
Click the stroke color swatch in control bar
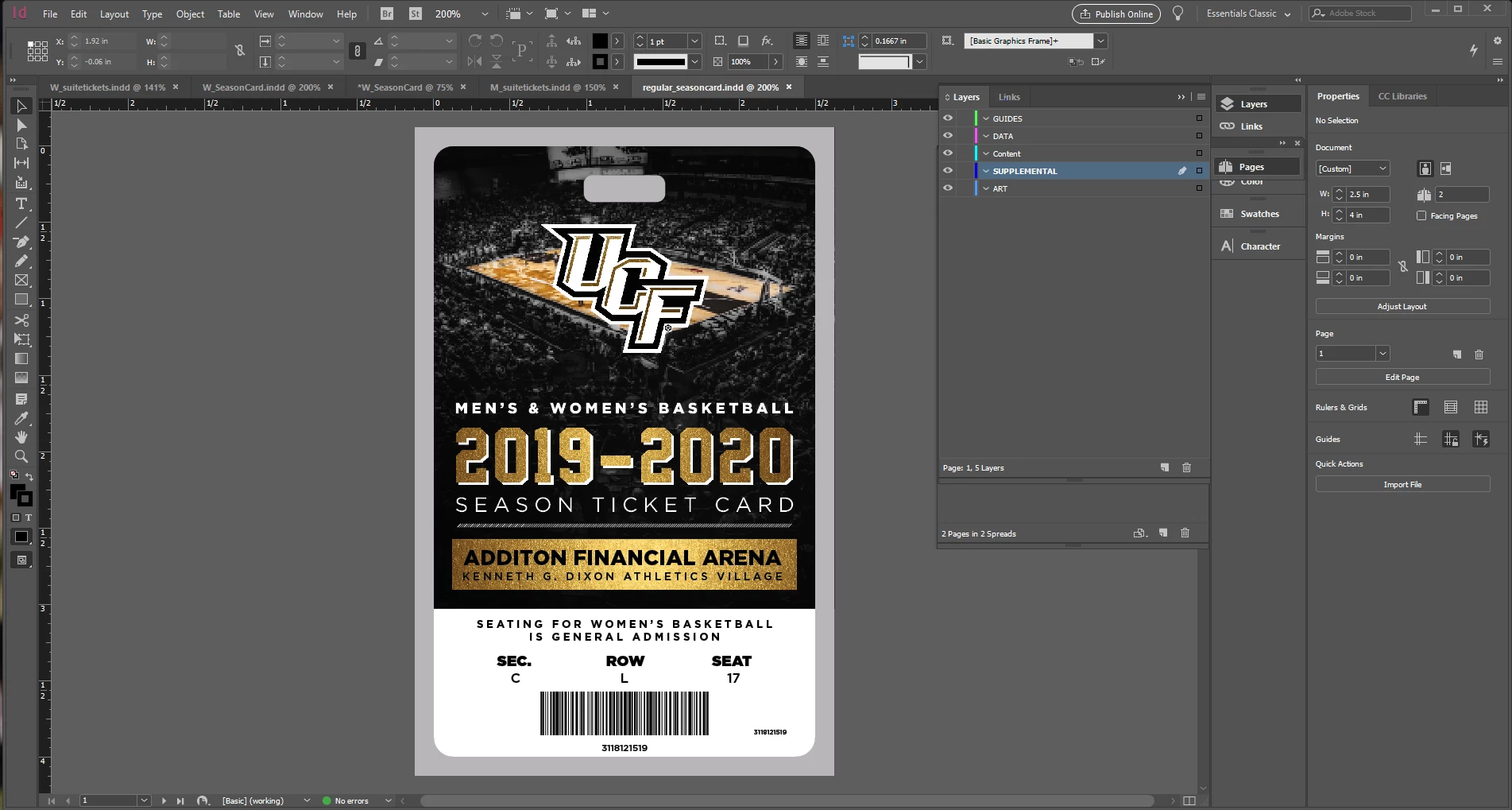600,61
